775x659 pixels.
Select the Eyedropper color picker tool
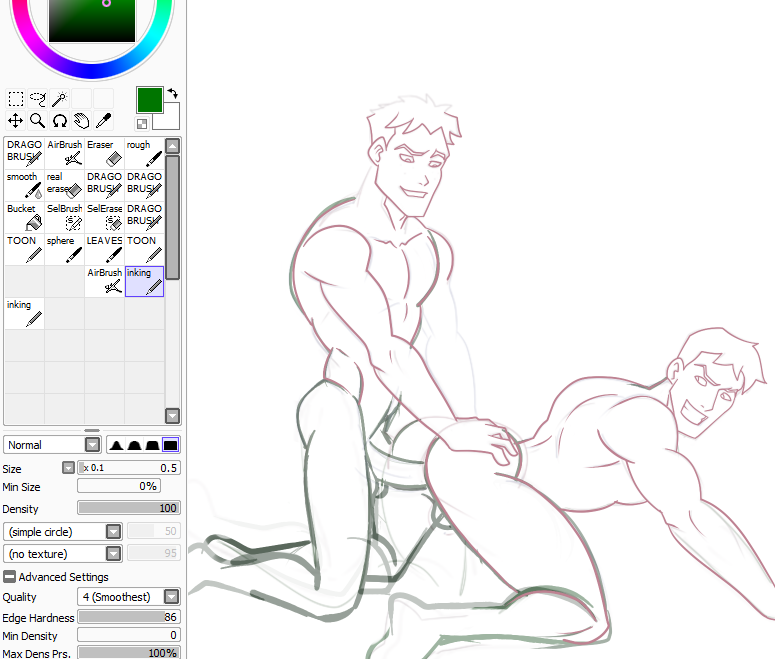coord(103,120)
